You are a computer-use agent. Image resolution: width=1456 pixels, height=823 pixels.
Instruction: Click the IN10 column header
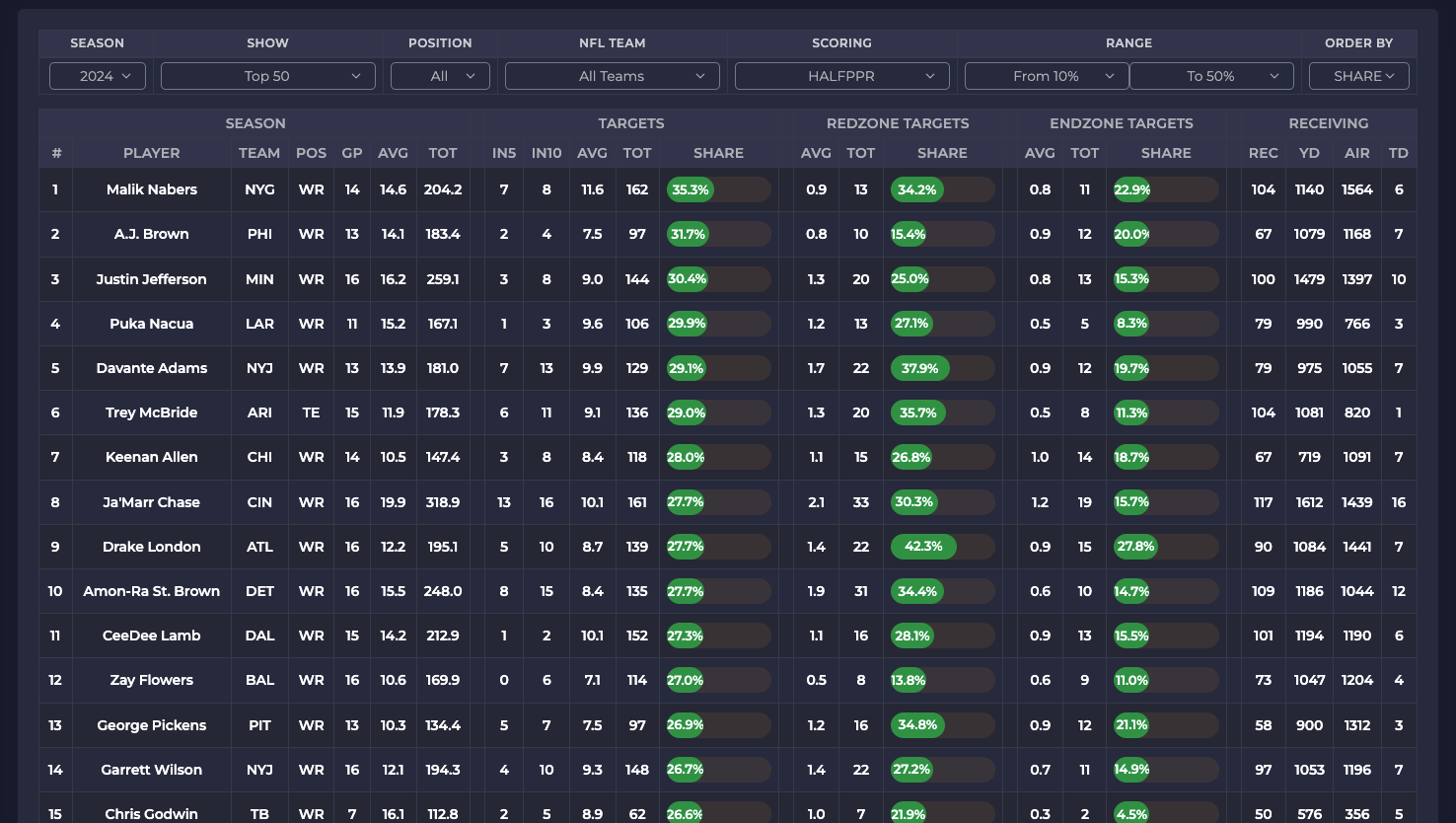(546, 153)
